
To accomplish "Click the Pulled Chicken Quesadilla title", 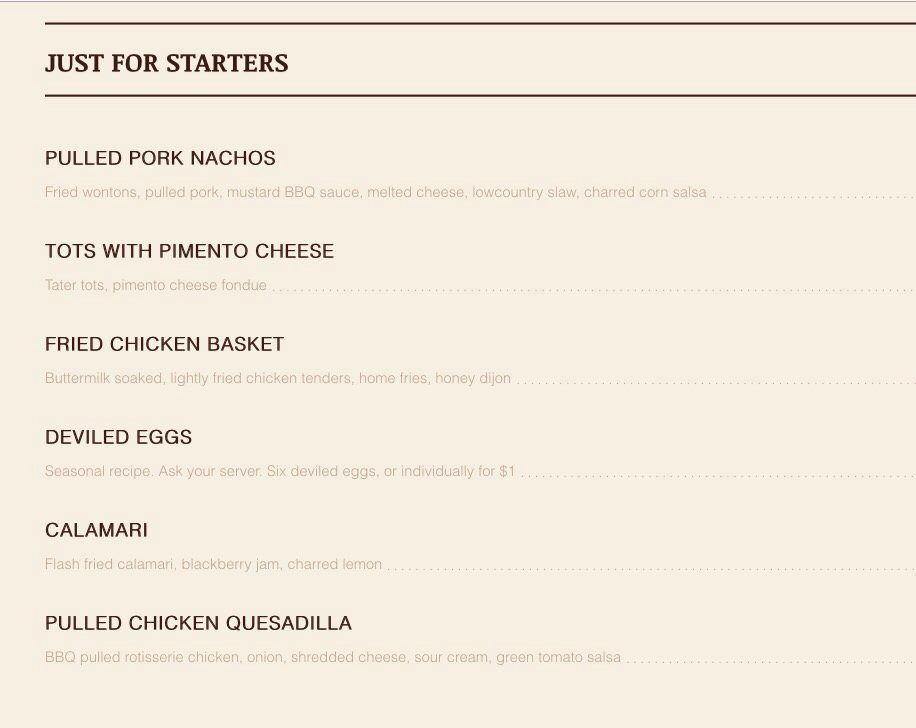I will pos(198,623).
